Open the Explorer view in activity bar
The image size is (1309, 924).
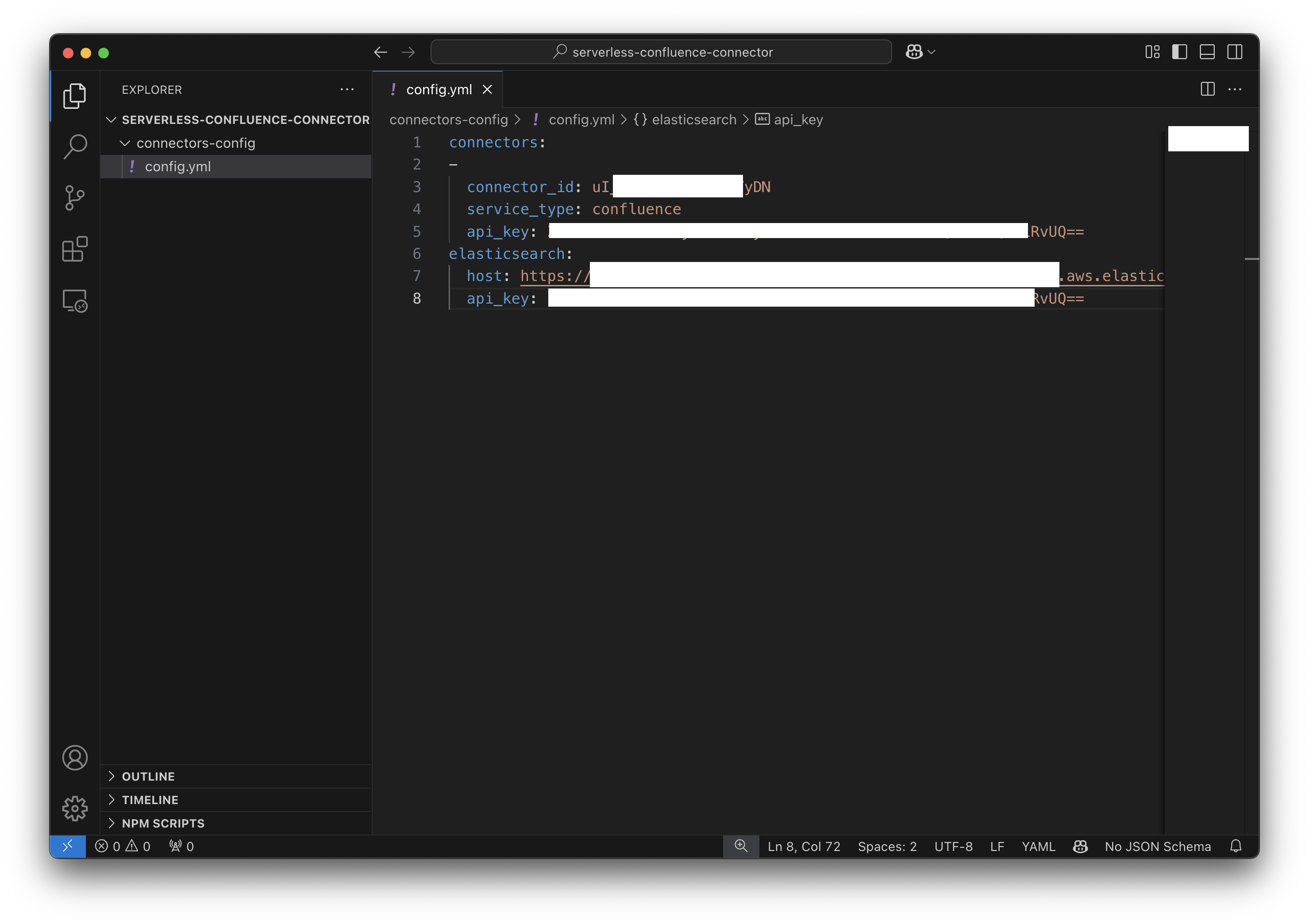pyautogui.click(x=75, y=96)
